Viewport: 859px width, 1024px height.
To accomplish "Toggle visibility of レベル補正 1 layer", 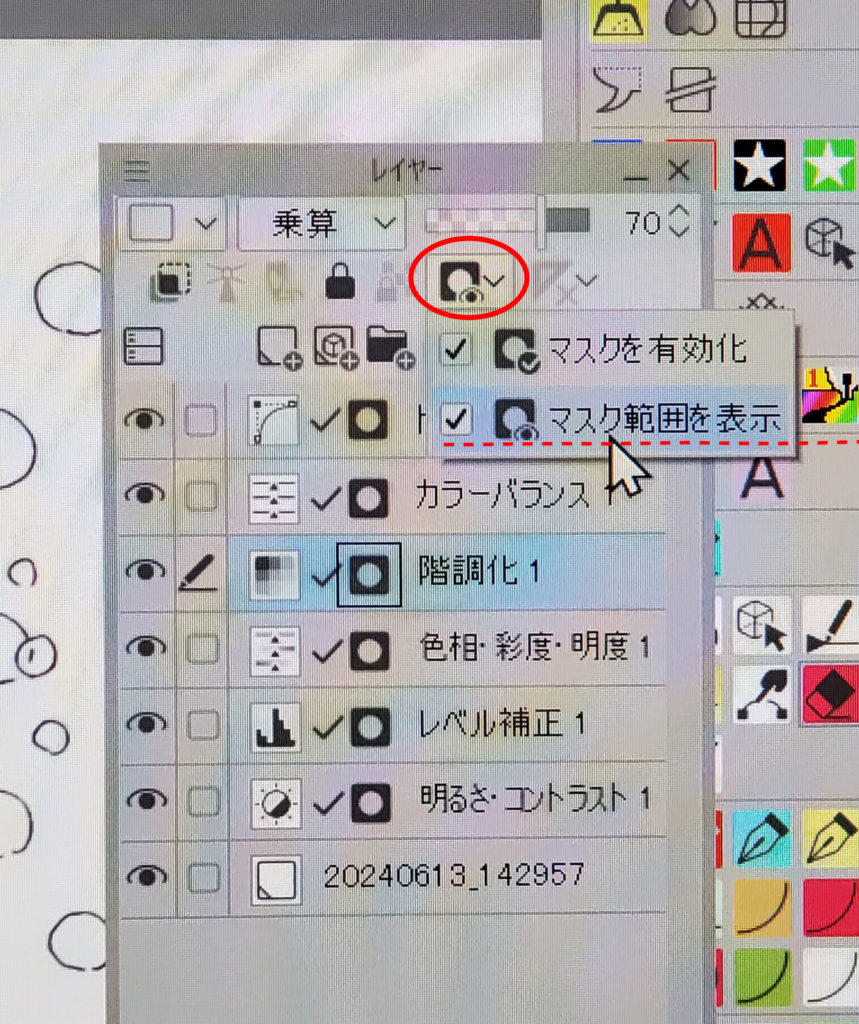I will (147, 723).
